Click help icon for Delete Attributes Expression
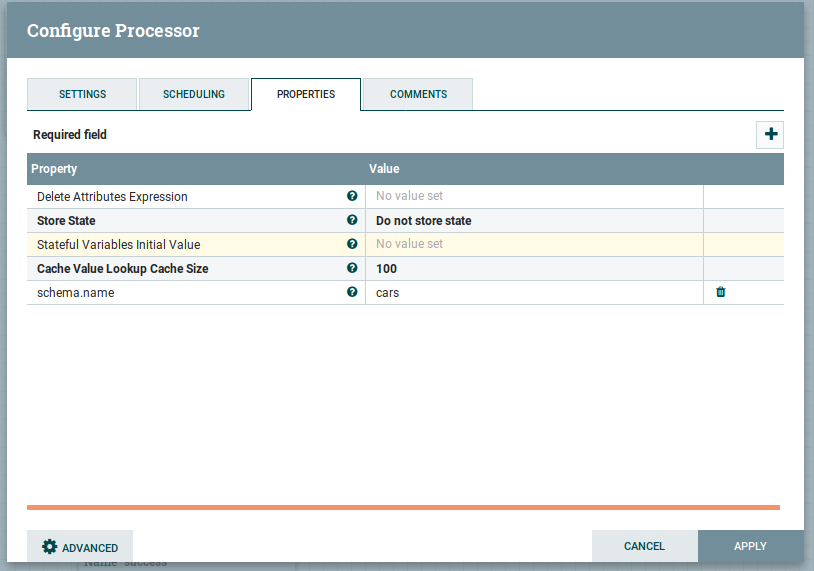 click(x=352, y=197)
